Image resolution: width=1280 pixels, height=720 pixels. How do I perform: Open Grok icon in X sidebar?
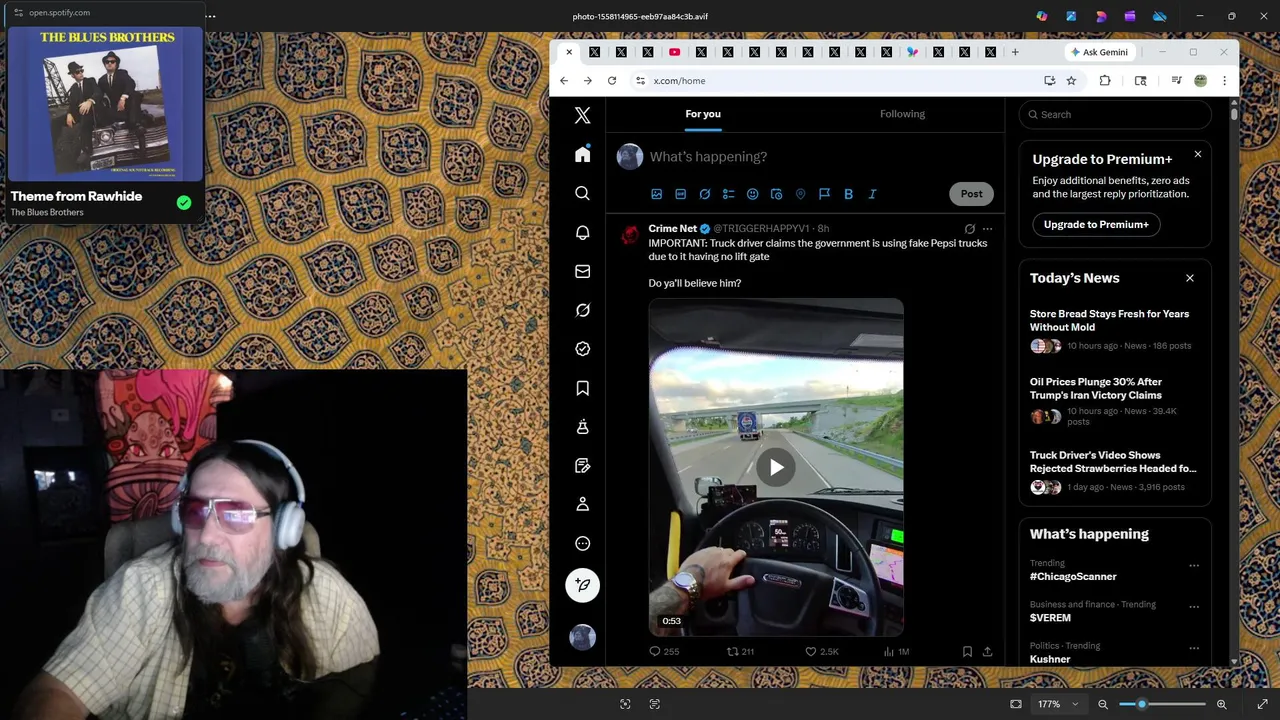[582, 310]
